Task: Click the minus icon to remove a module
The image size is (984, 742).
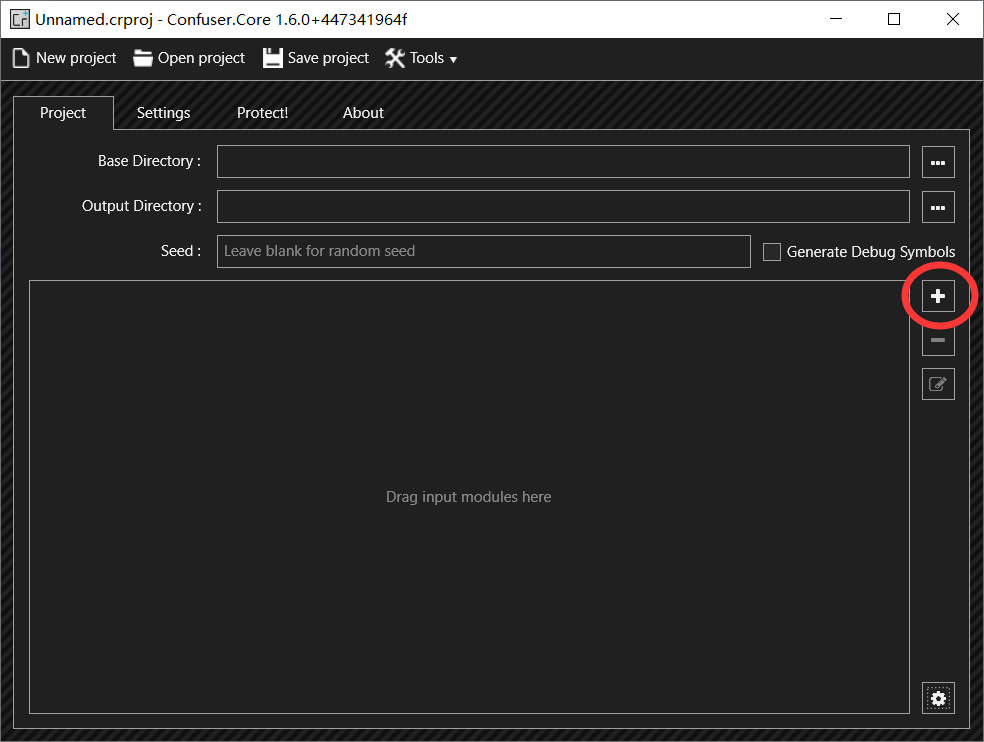Action: coord(938,340)
